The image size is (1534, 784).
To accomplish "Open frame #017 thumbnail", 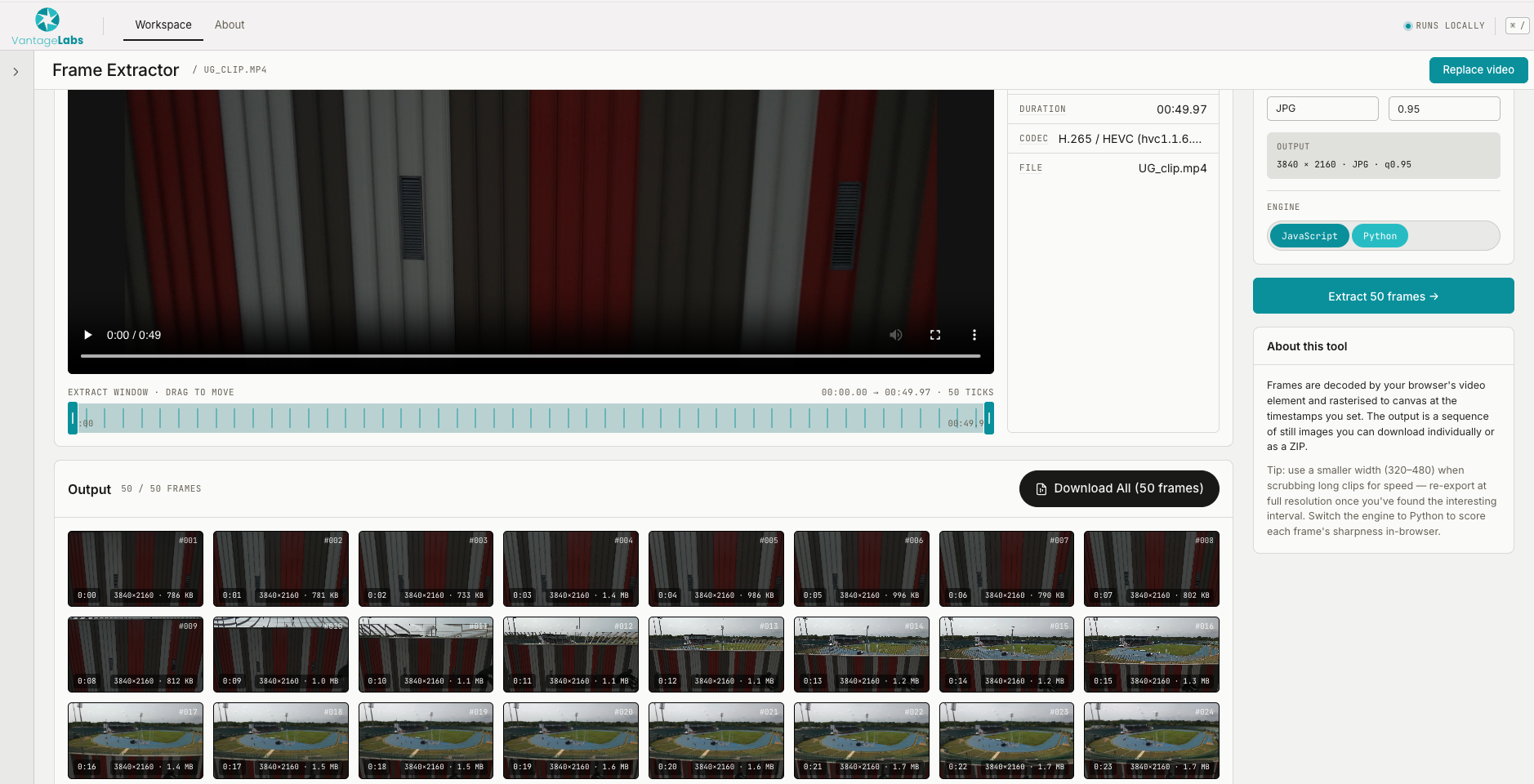I will [x=136, y=740].
